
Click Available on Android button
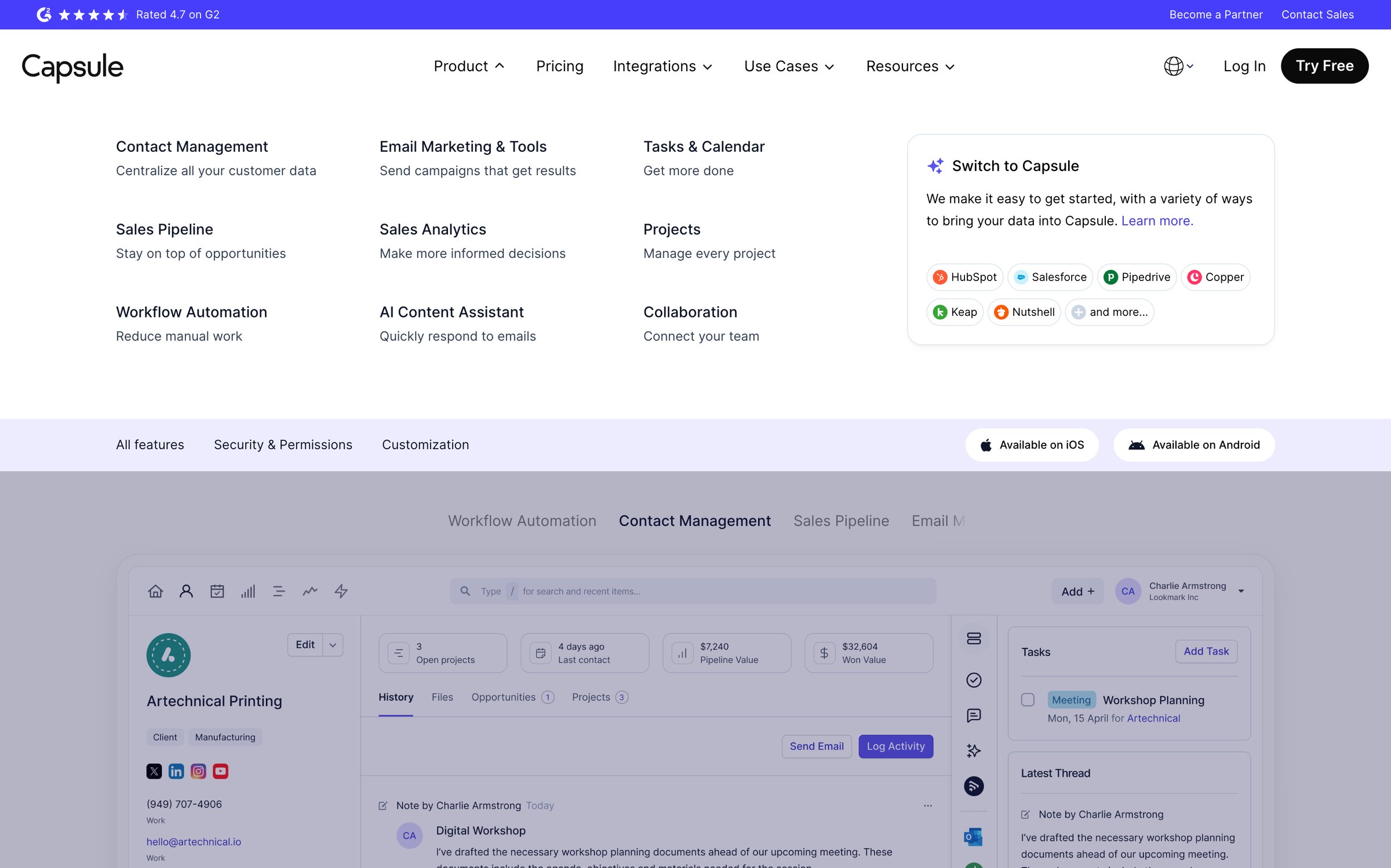click(1194, 445)
